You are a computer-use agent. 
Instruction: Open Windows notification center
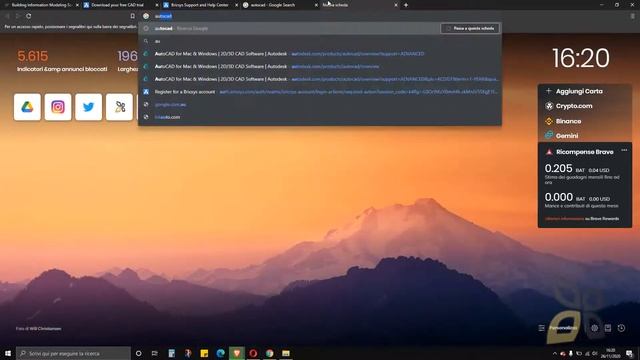(629, 353)
